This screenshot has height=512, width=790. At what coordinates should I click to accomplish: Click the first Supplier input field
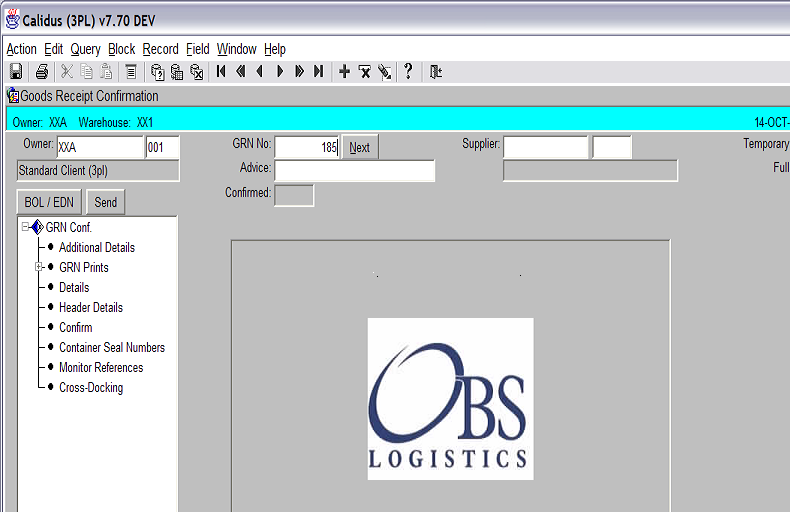coord(546,147)
